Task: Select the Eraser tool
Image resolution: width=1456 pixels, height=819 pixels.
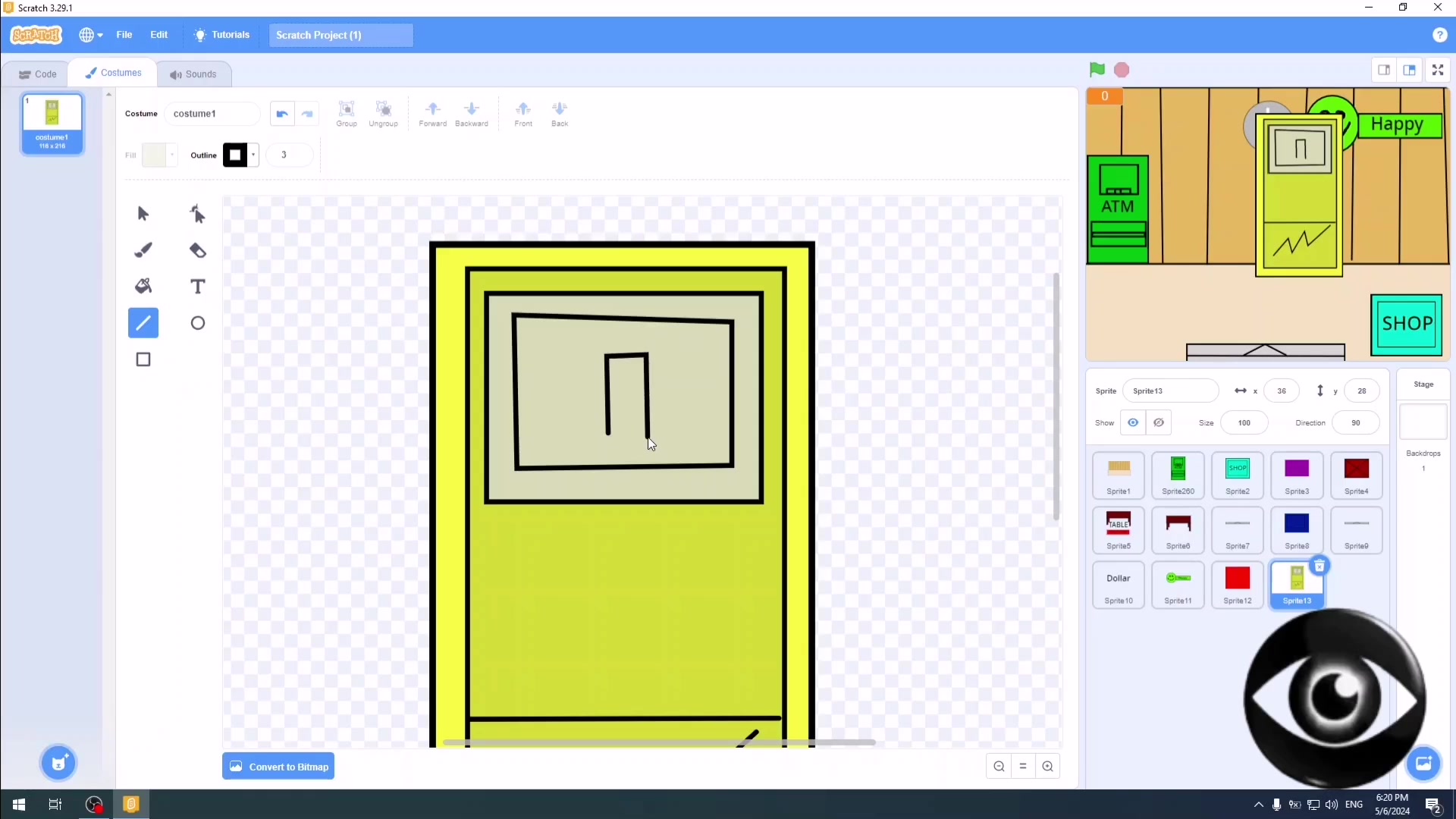Action: [198, 250]
